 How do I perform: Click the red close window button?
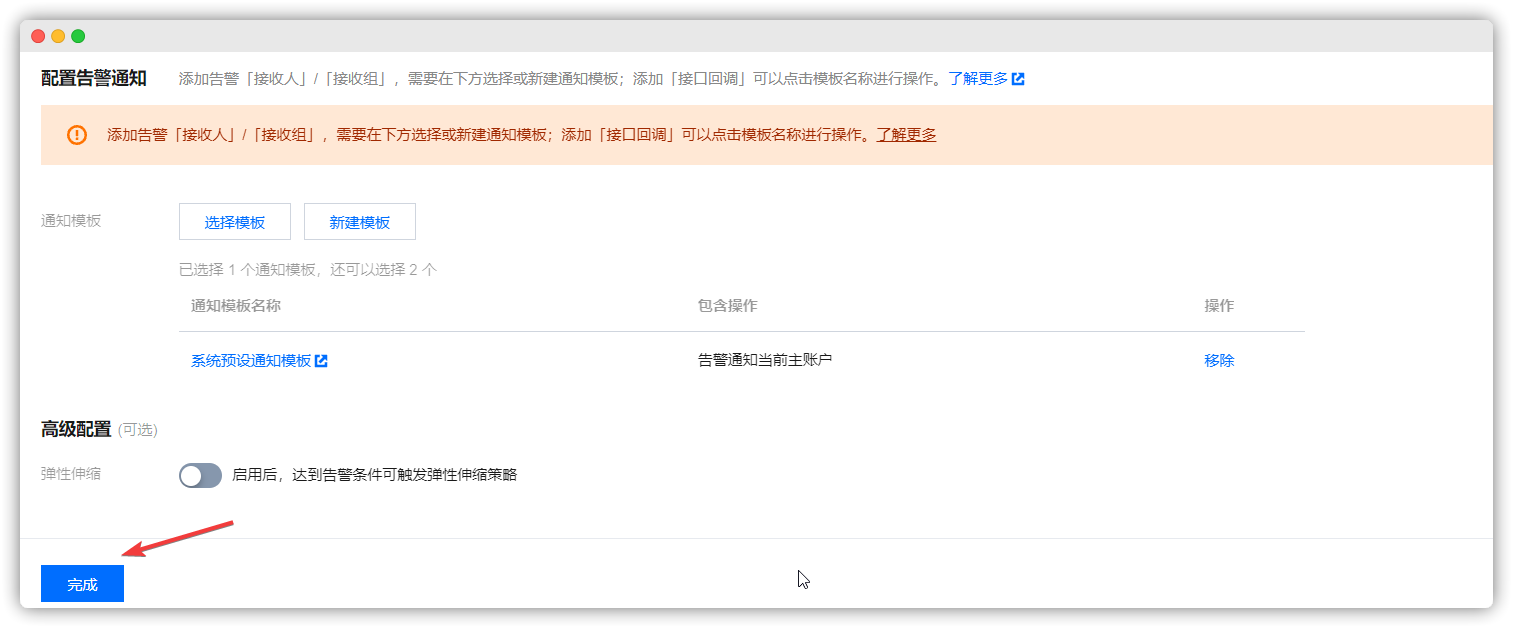point(37,34)
